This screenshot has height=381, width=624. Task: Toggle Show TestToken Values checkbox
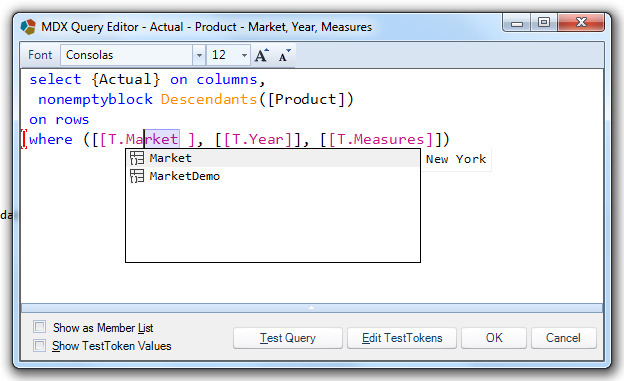[39, 345]
